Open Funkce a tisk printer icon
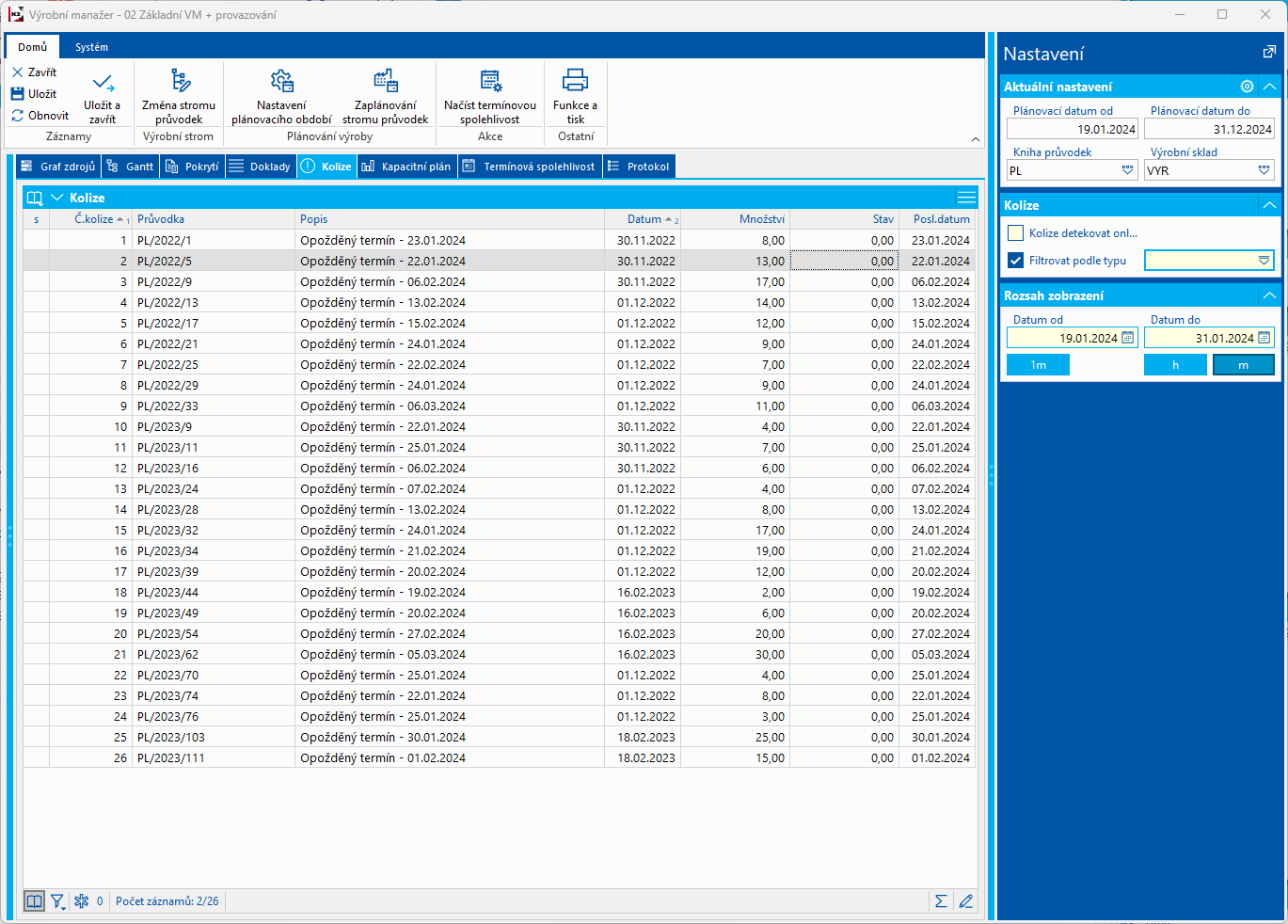The height and width of the screenshot is (924, 1288). point(575,81)
